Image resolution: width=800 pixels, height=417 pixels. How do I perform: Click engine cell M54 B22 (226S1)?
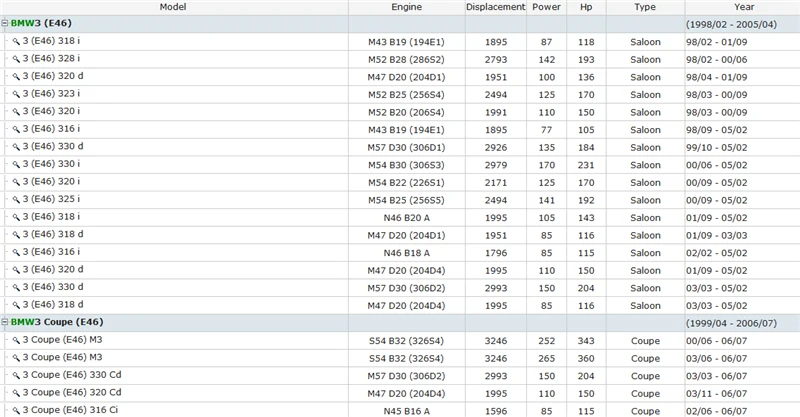(407, 183)
